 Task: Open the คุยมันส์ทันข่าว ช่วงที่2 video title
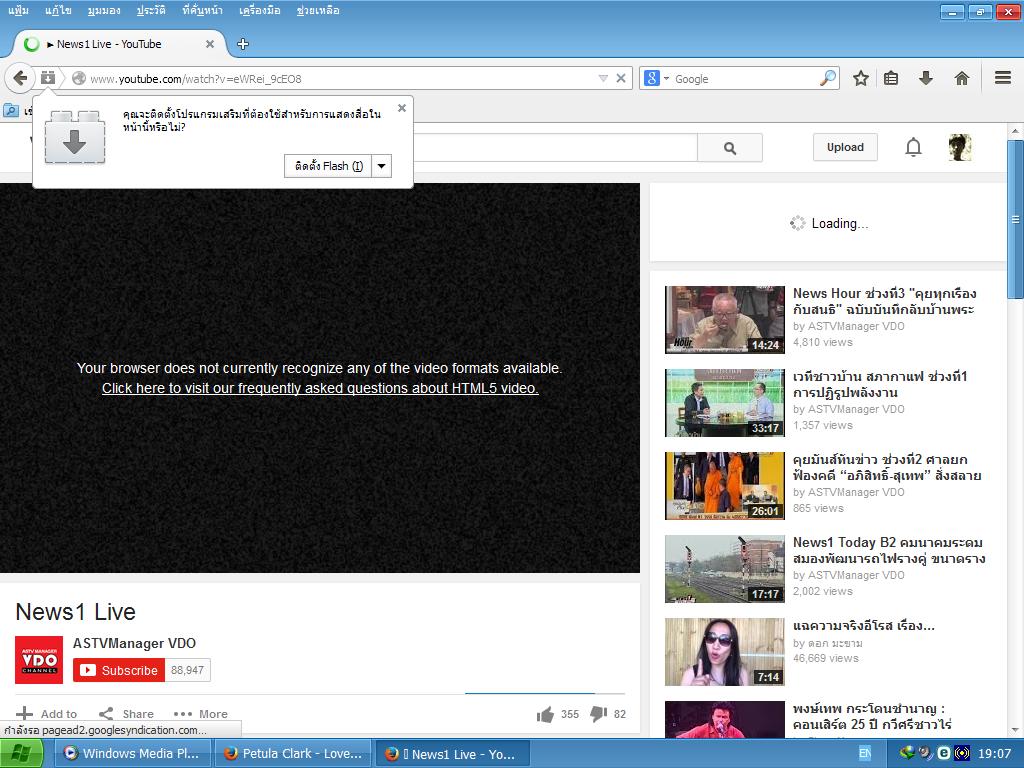(x=887, y=467)
